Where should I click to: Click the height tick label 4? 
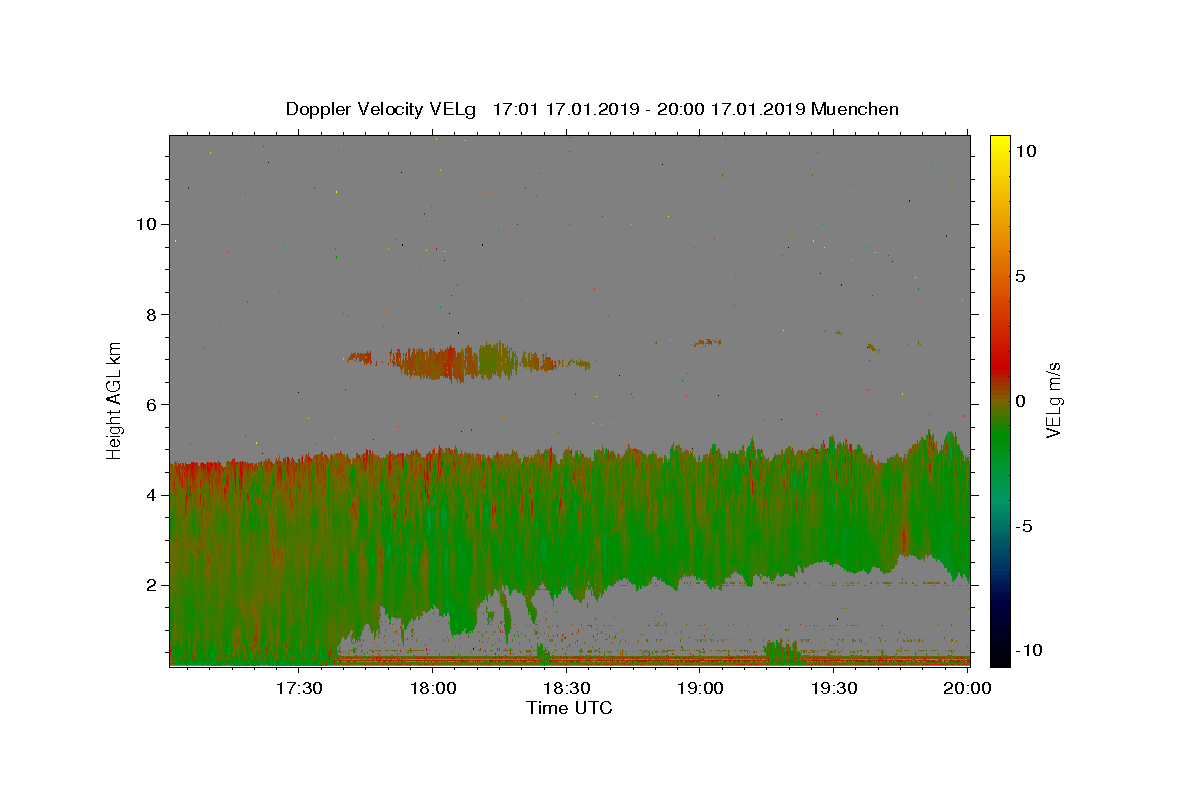(x=152, y=494)
